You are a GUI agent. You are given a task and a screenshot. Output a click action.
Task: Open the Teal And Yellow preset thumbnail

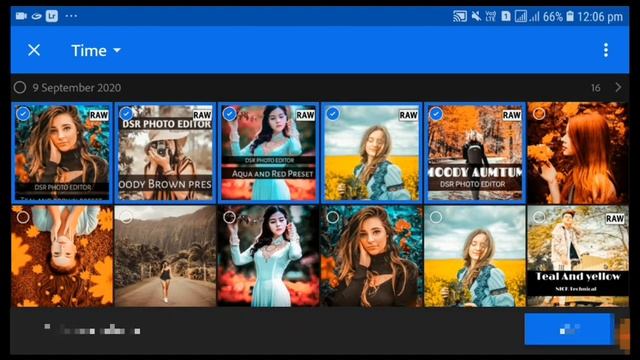pos(578,256)
